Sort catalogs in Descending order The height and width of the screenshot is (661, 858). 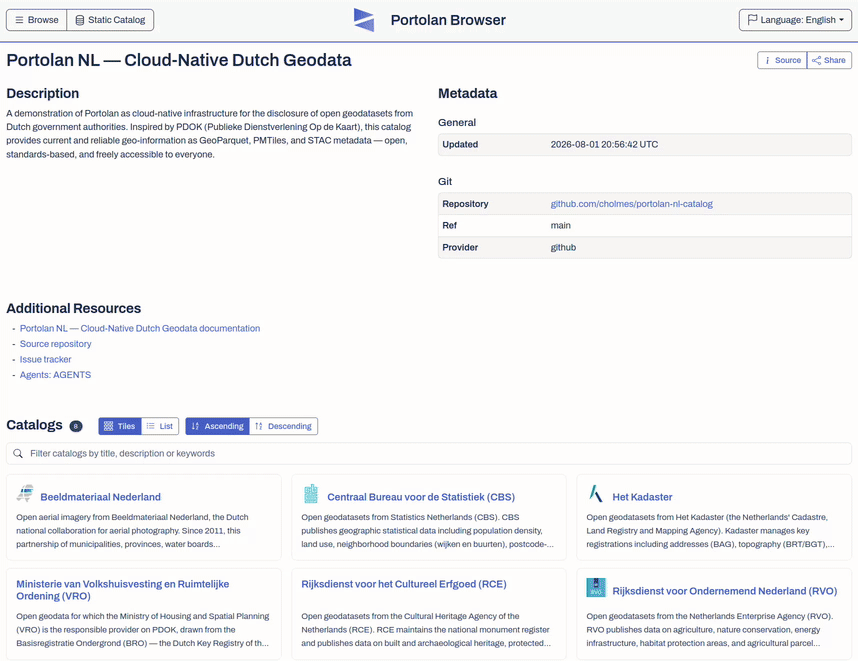(283, 426)
